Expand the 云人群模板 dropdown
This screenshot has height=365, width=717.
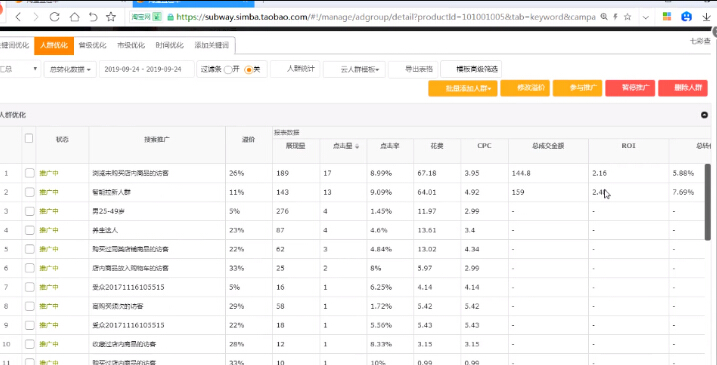click(354, 70)
